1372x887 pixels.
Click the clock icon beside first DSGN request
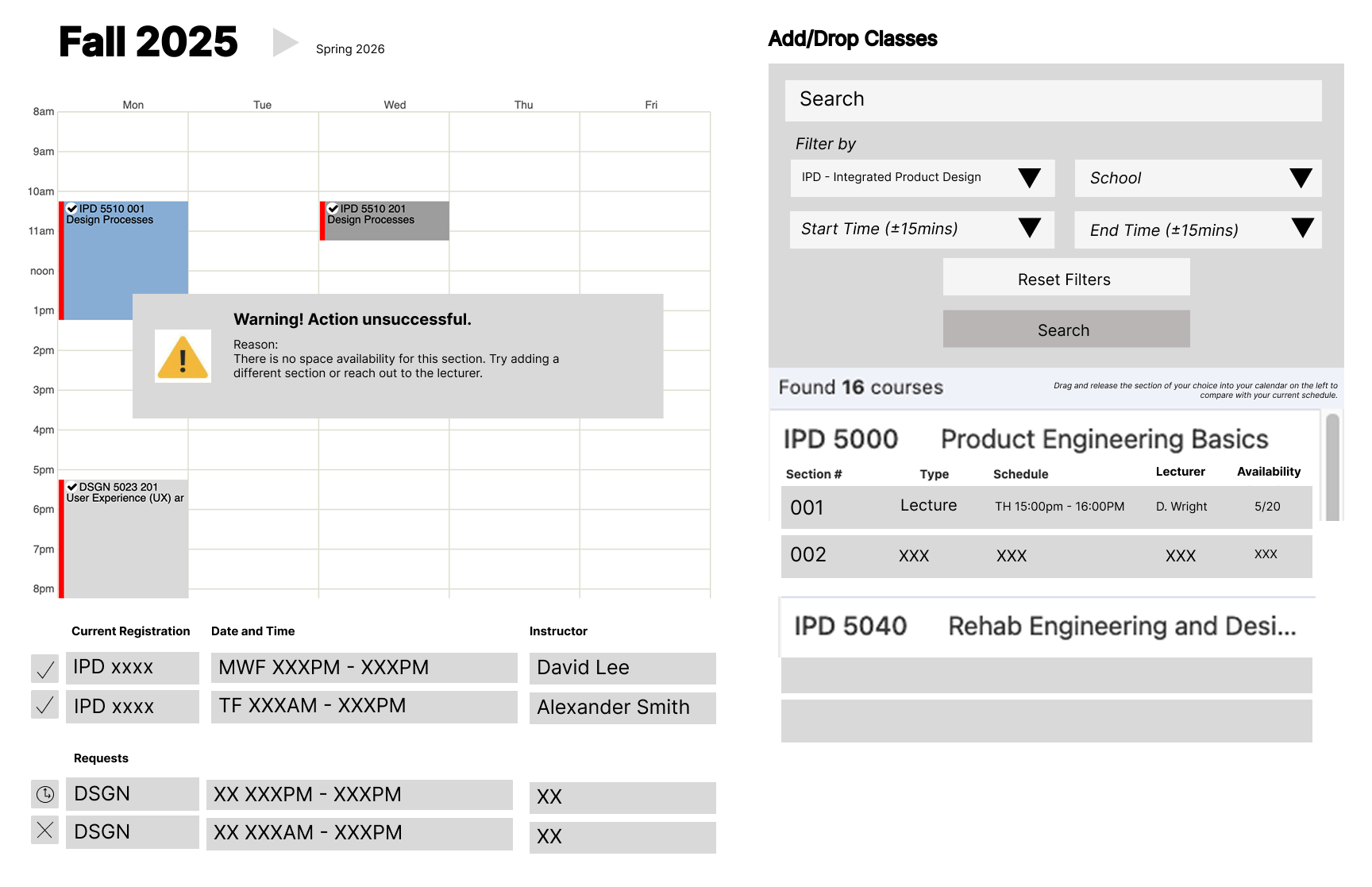tap(45, 793)
